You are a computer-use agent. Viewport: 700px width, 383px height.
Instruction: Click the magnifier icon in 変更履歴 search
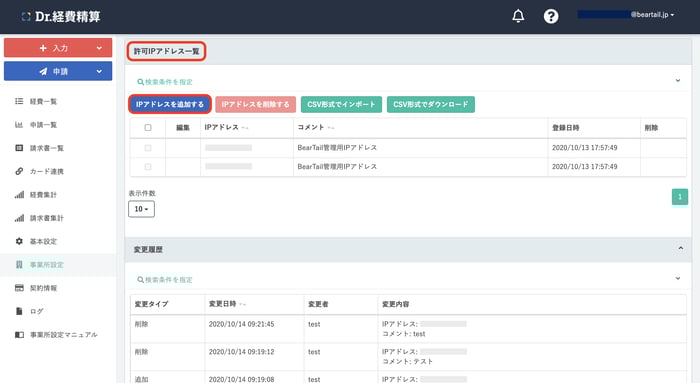tap(140, 279)
